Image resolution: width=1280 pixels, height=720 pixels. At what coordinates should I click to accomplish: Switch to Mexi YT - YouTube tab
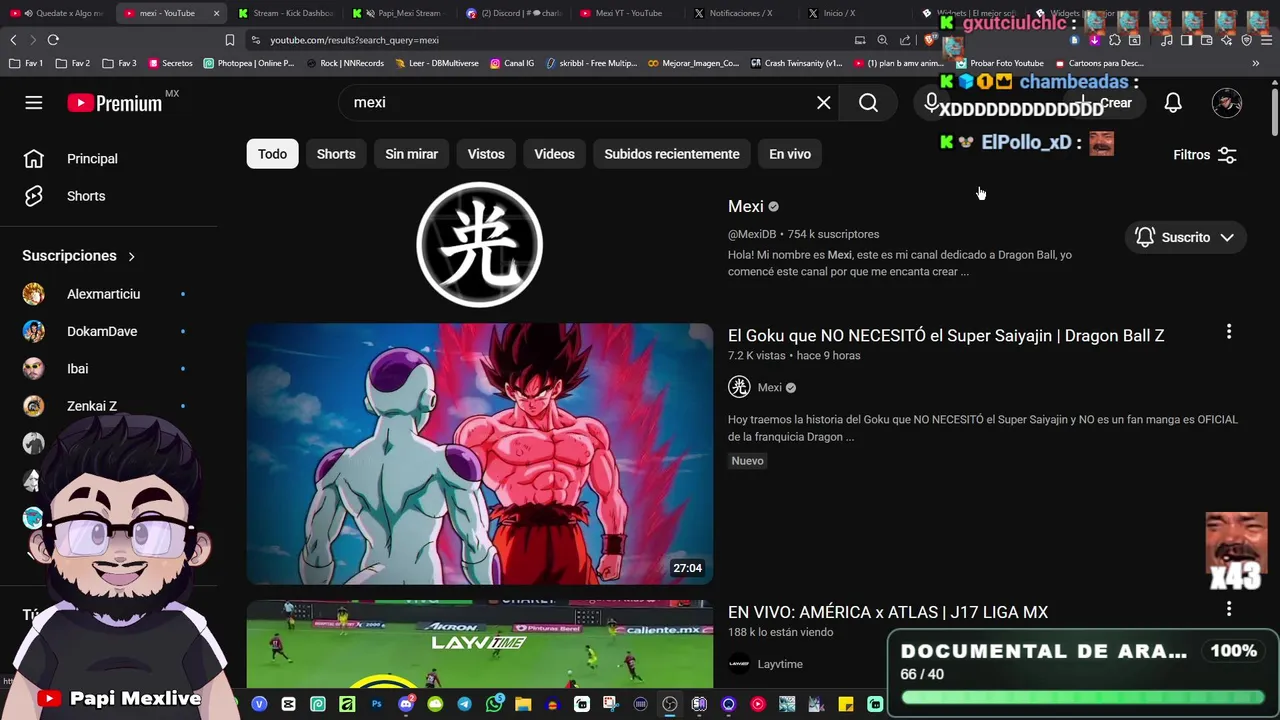pyautogui.click(x=628, y=13)
